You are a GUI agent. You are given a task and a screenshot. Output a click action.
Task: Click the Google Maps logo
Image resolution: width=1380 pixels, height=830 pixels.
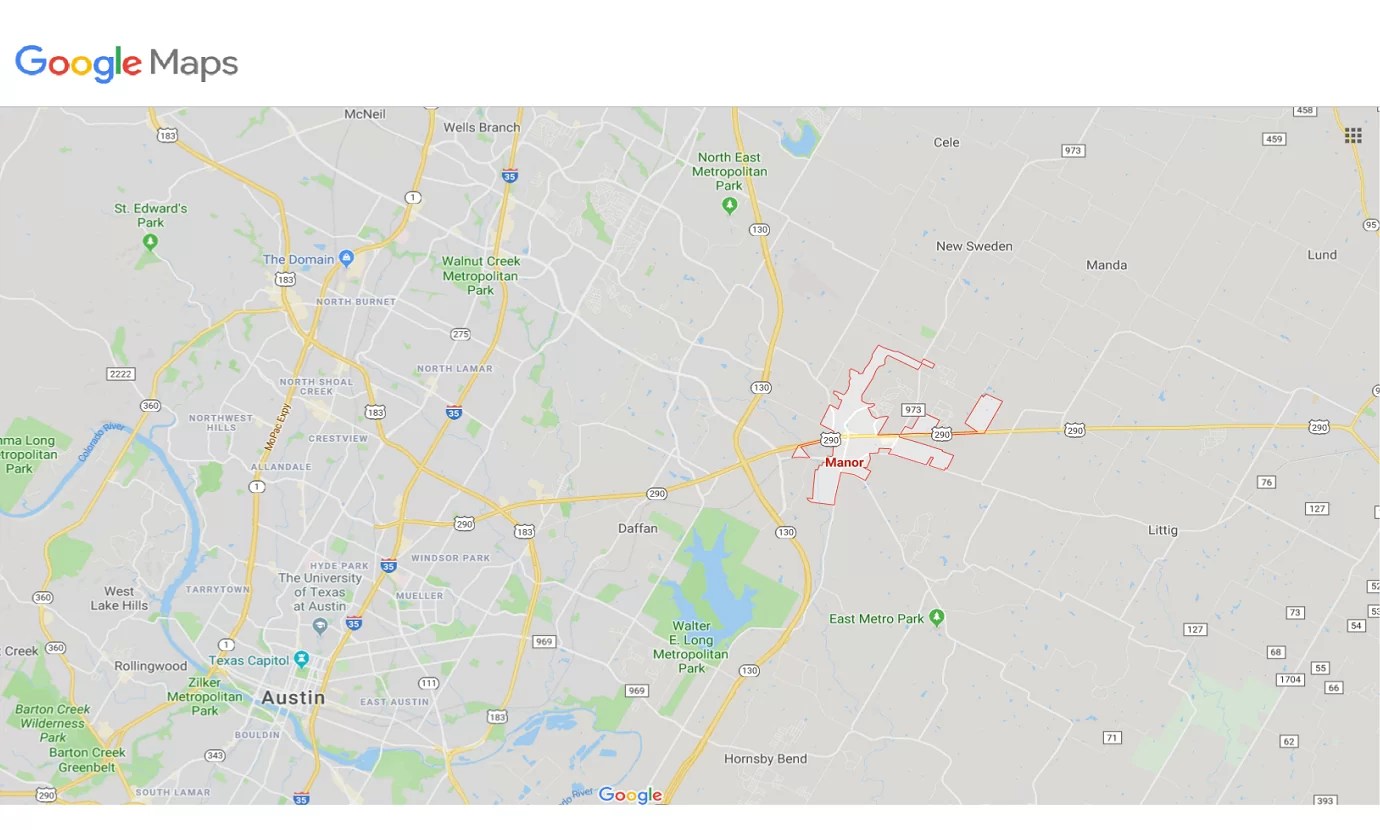[x=127, y=64]
